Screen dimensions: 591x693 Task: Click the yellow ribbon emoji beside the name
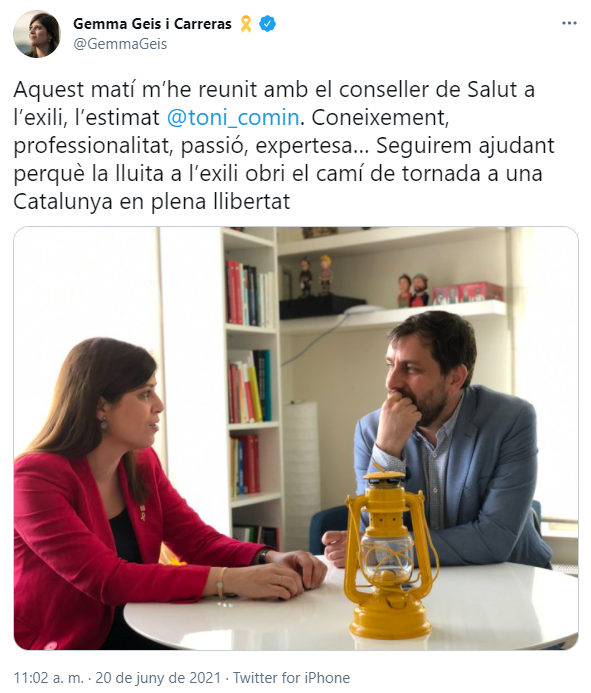tap(246, 24)
